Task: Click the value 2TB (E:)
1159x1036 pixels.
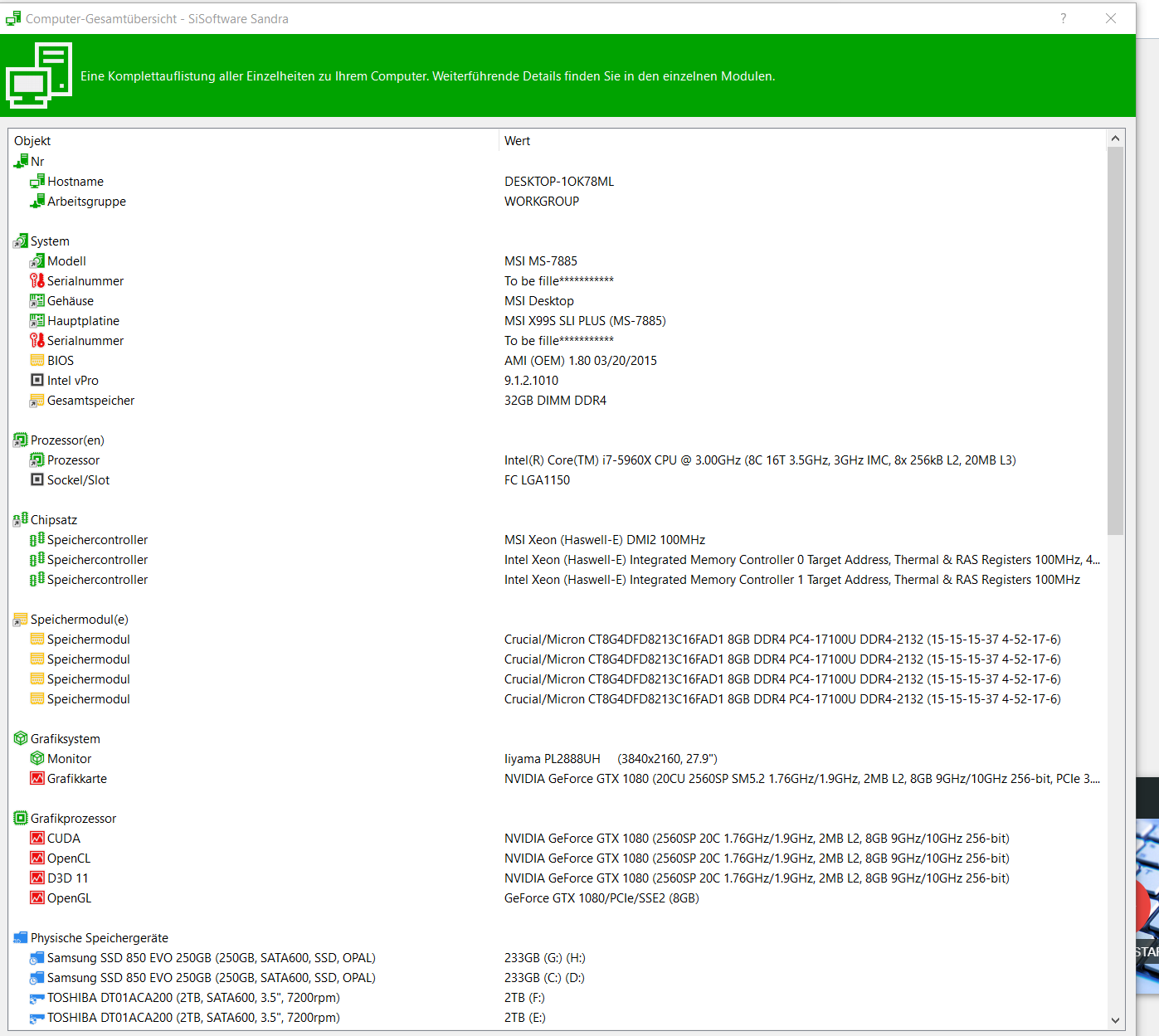Action: [525, 1017]
